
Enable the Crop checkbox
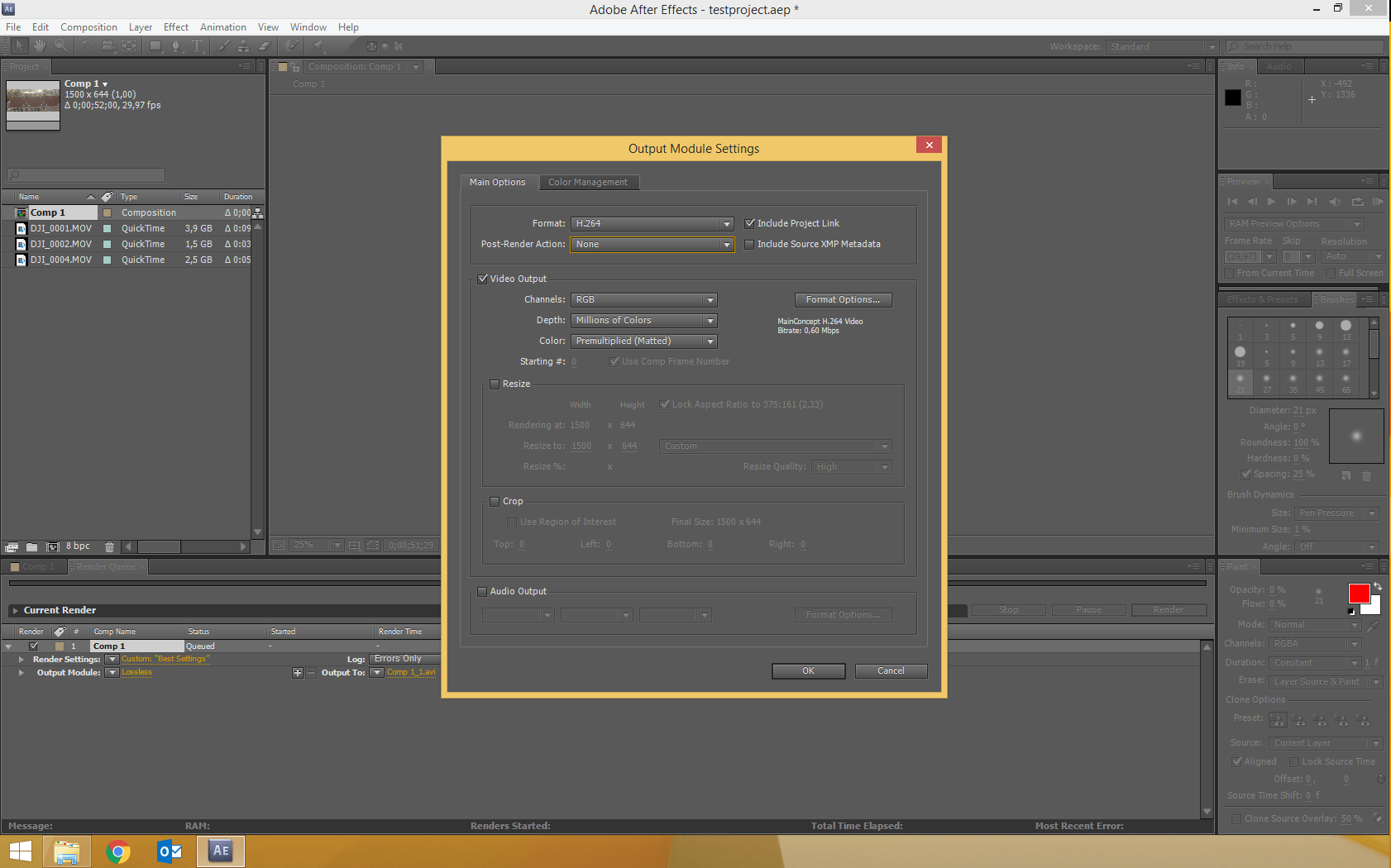point(495,501)
